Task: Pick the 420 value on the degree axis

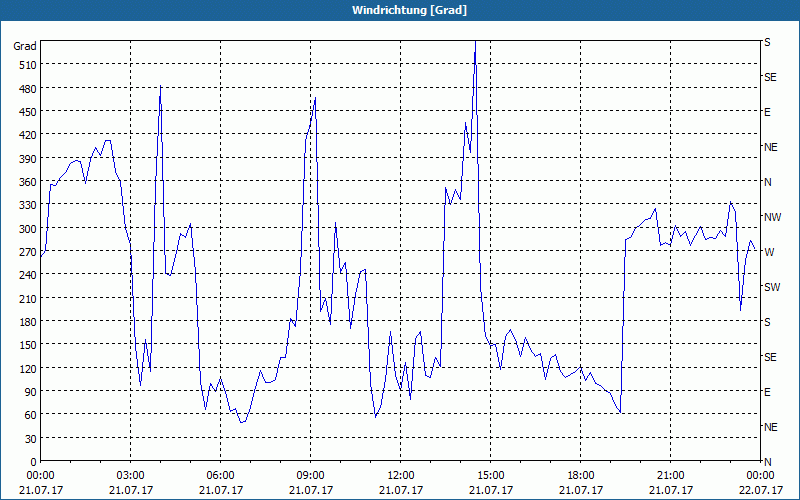Action: pyautogui.click(x=28, y=136)
